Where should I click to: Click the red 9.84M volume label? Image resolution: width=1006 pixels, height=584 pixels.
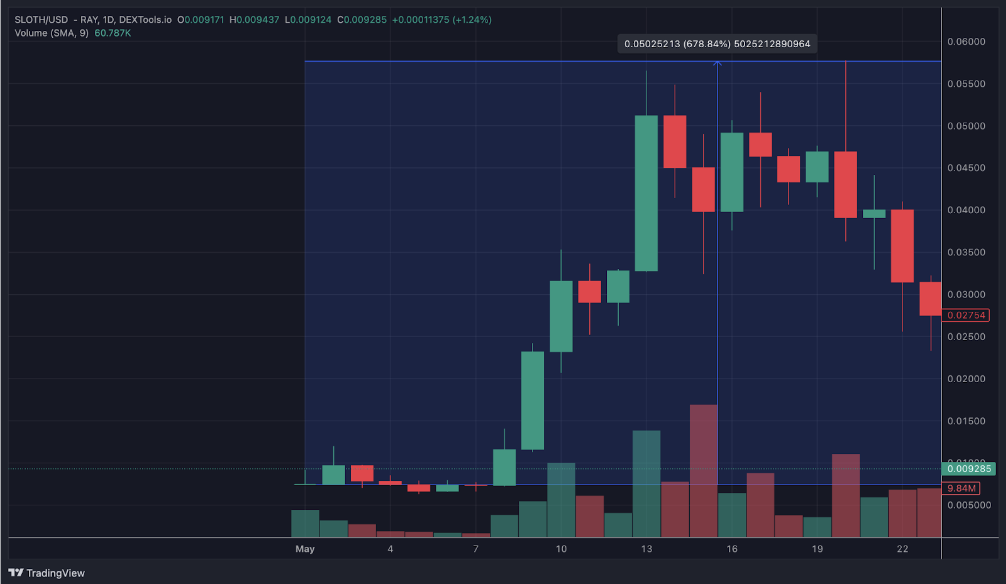pos(961,488)
